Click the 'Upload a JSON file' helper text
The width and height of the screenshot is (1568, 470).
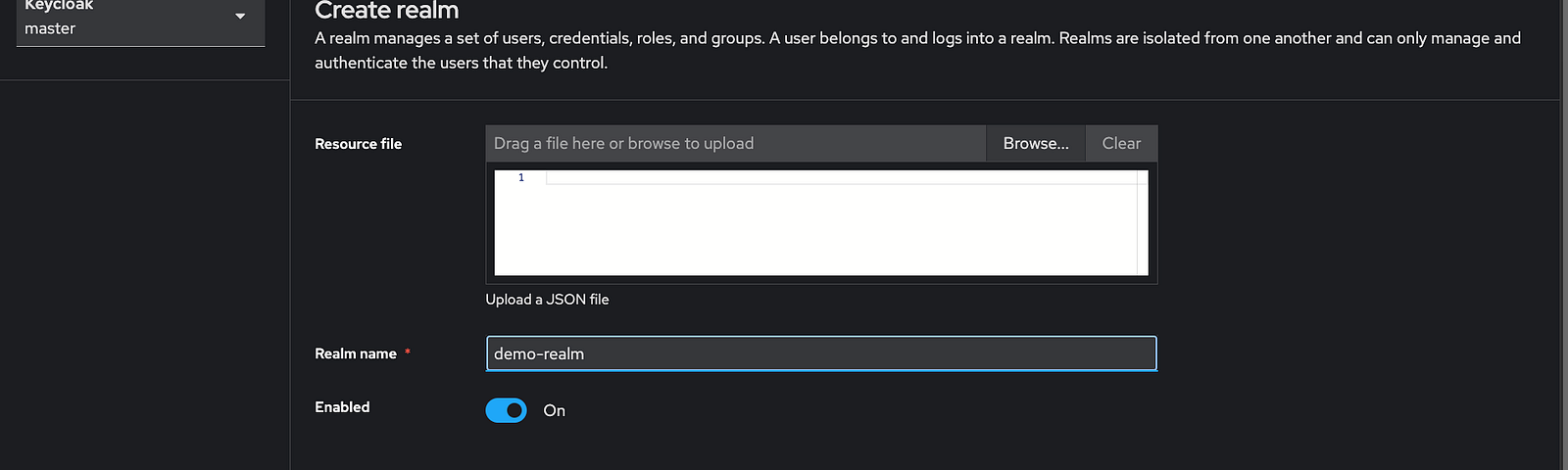click(x=548, y=300)
